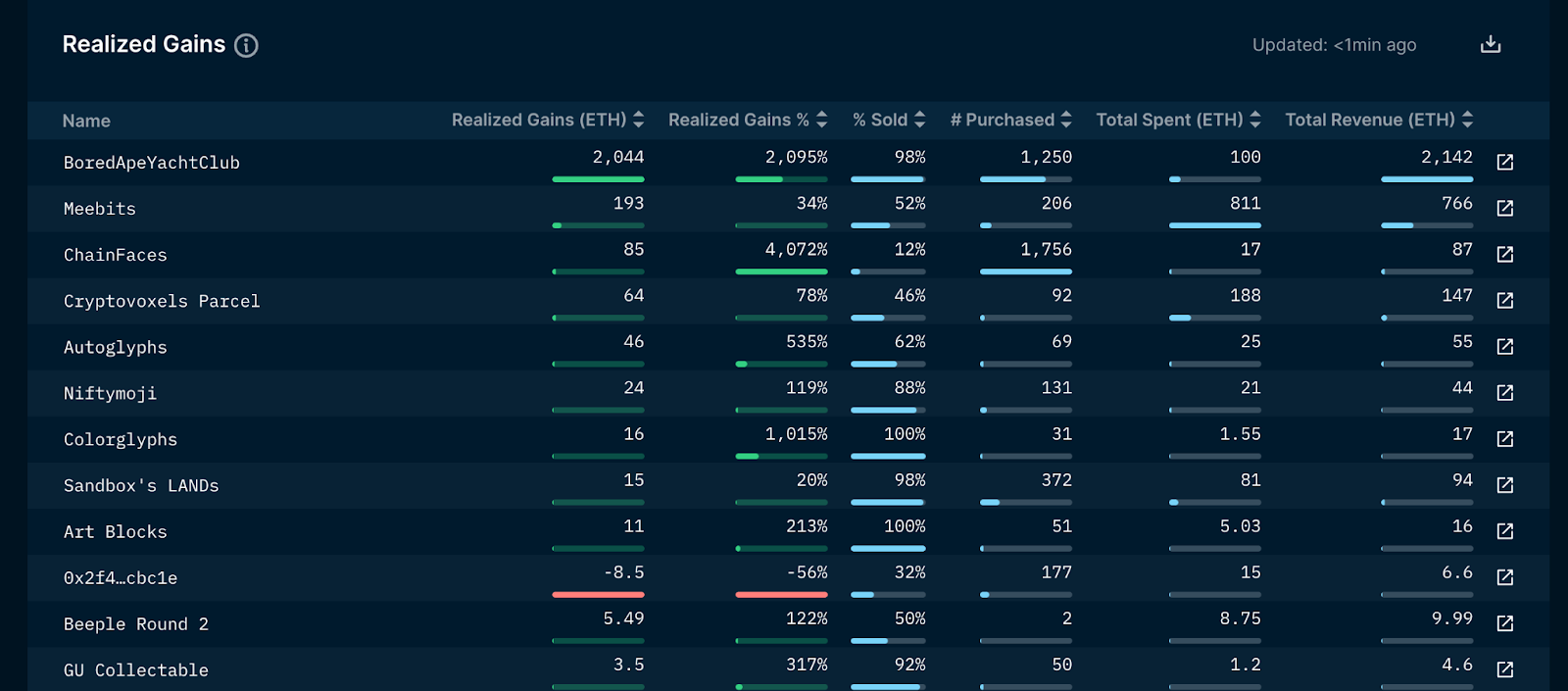Select the GU Collectable collection name
The image size is (1568, 691).
136,669
